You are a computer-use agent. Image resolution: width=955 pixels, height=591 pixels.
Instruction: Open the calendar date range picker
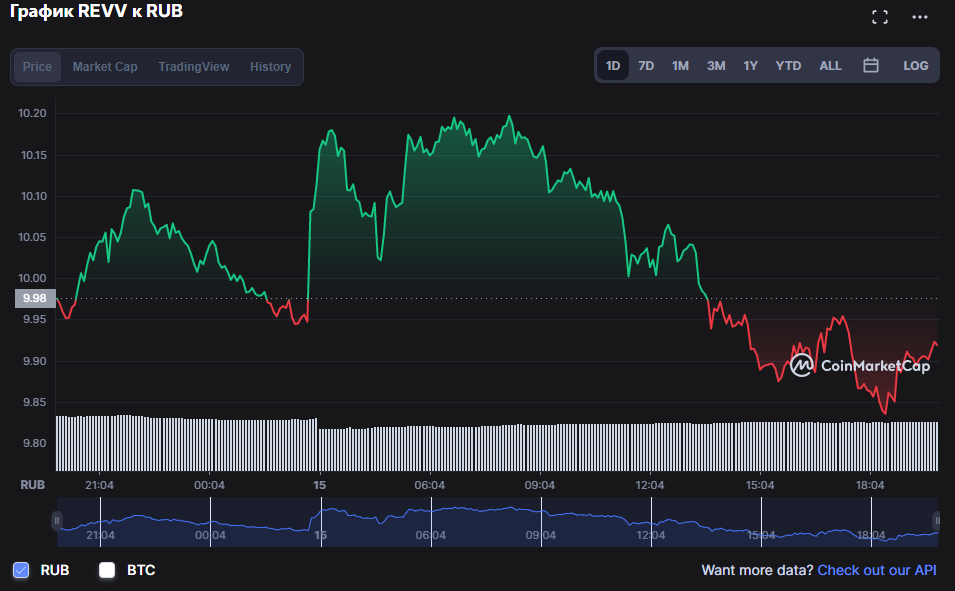871,65
